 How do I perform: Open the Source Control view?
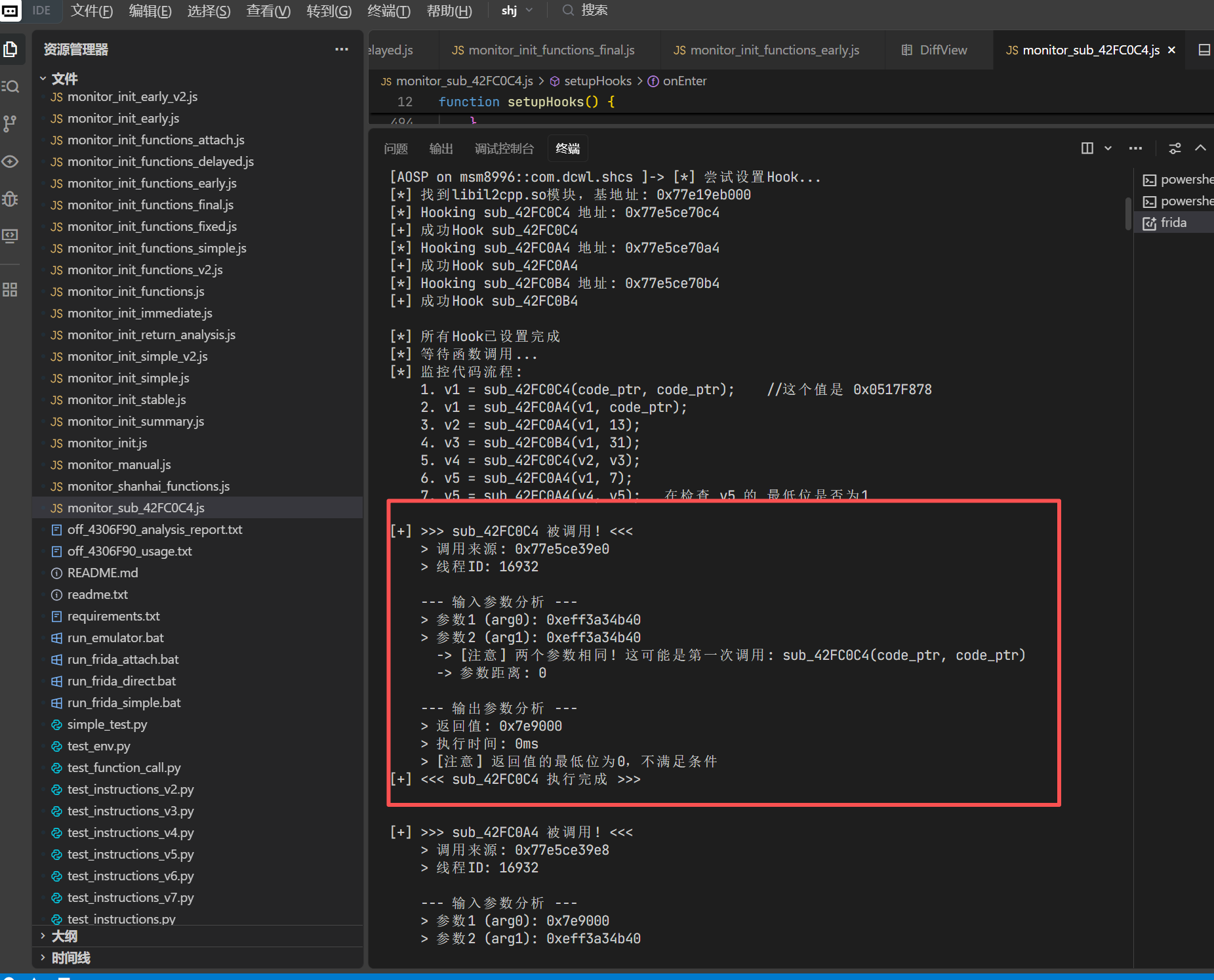(10, 123)
